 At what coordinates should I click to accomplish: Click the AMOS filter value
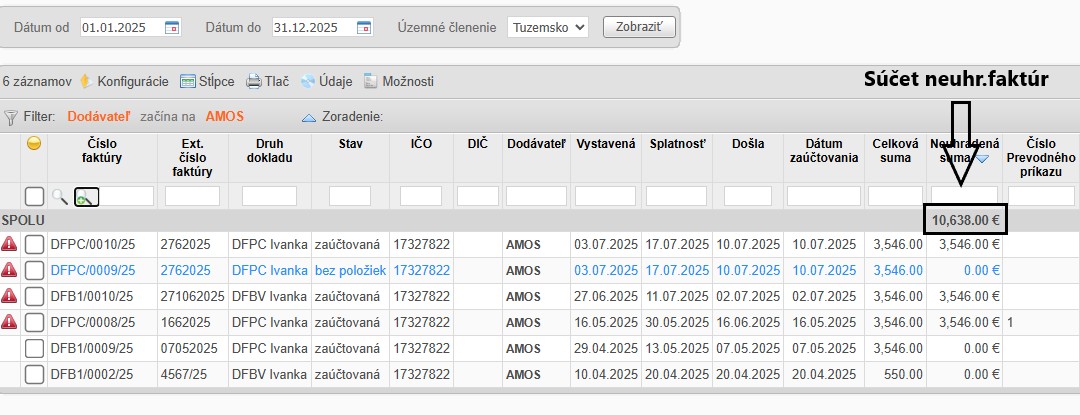225,117
